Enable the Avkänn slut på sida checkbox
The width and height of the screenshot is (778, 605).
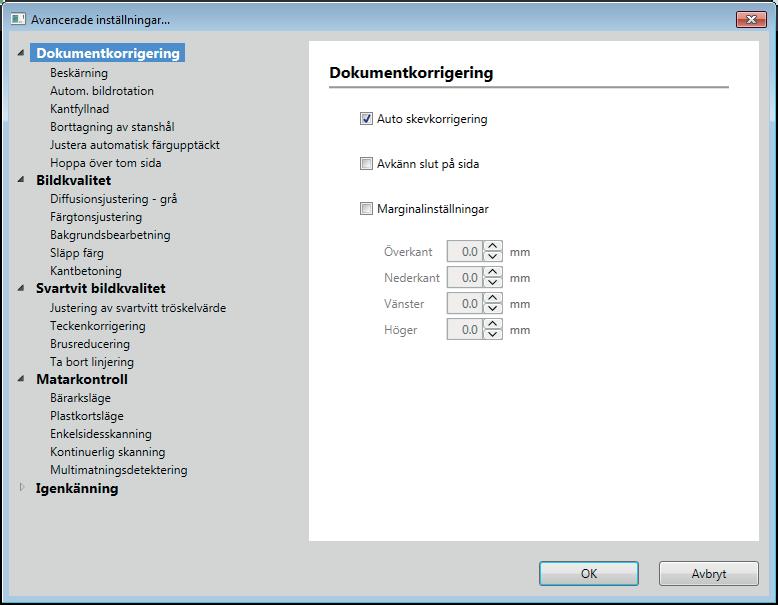point(366,164)
